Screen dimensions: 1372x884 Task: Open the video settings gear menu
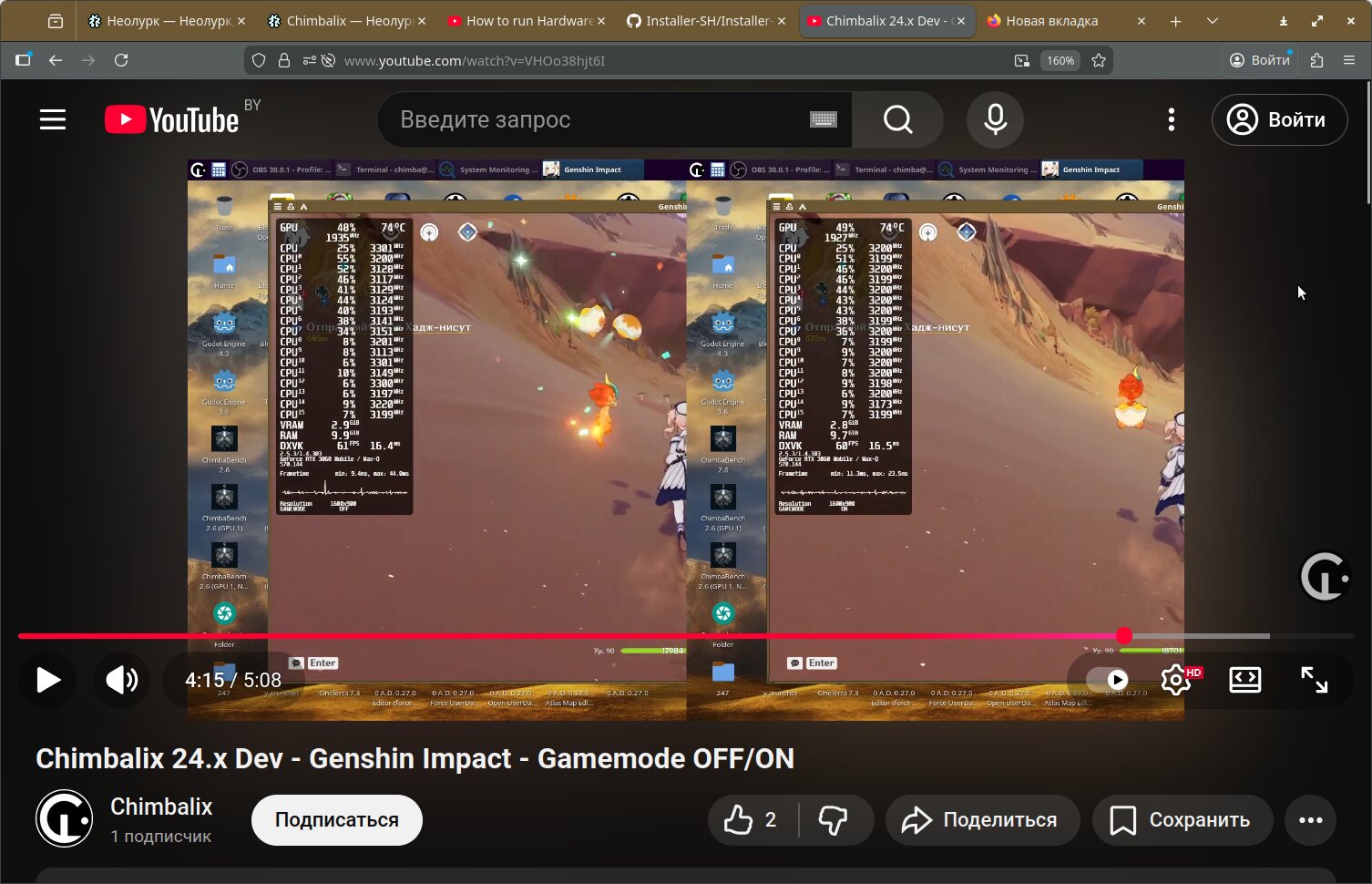tap(1176, 680)
